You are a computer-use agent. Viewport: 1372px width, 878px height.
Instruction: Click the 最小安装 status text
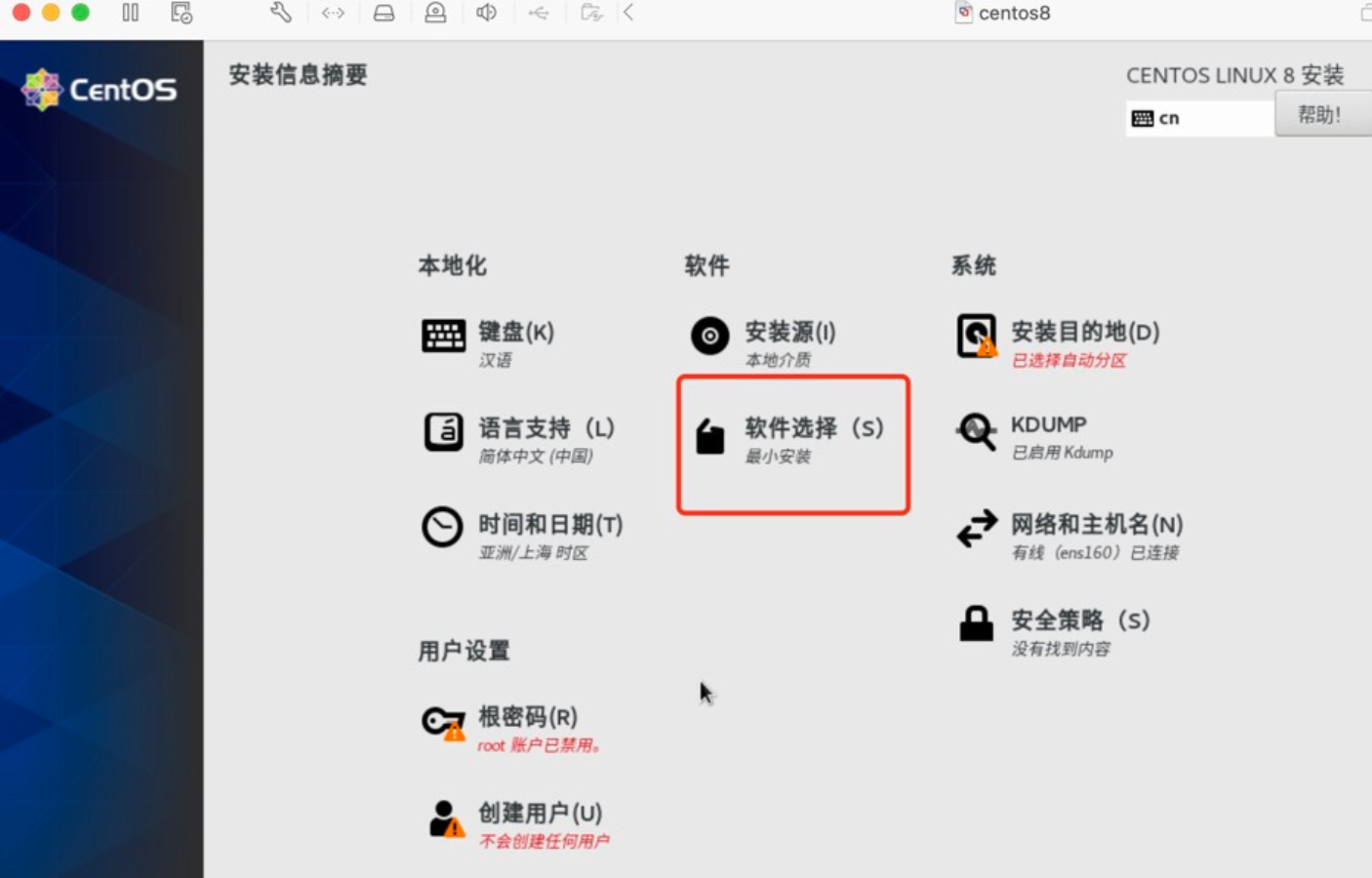pos(778,456)
